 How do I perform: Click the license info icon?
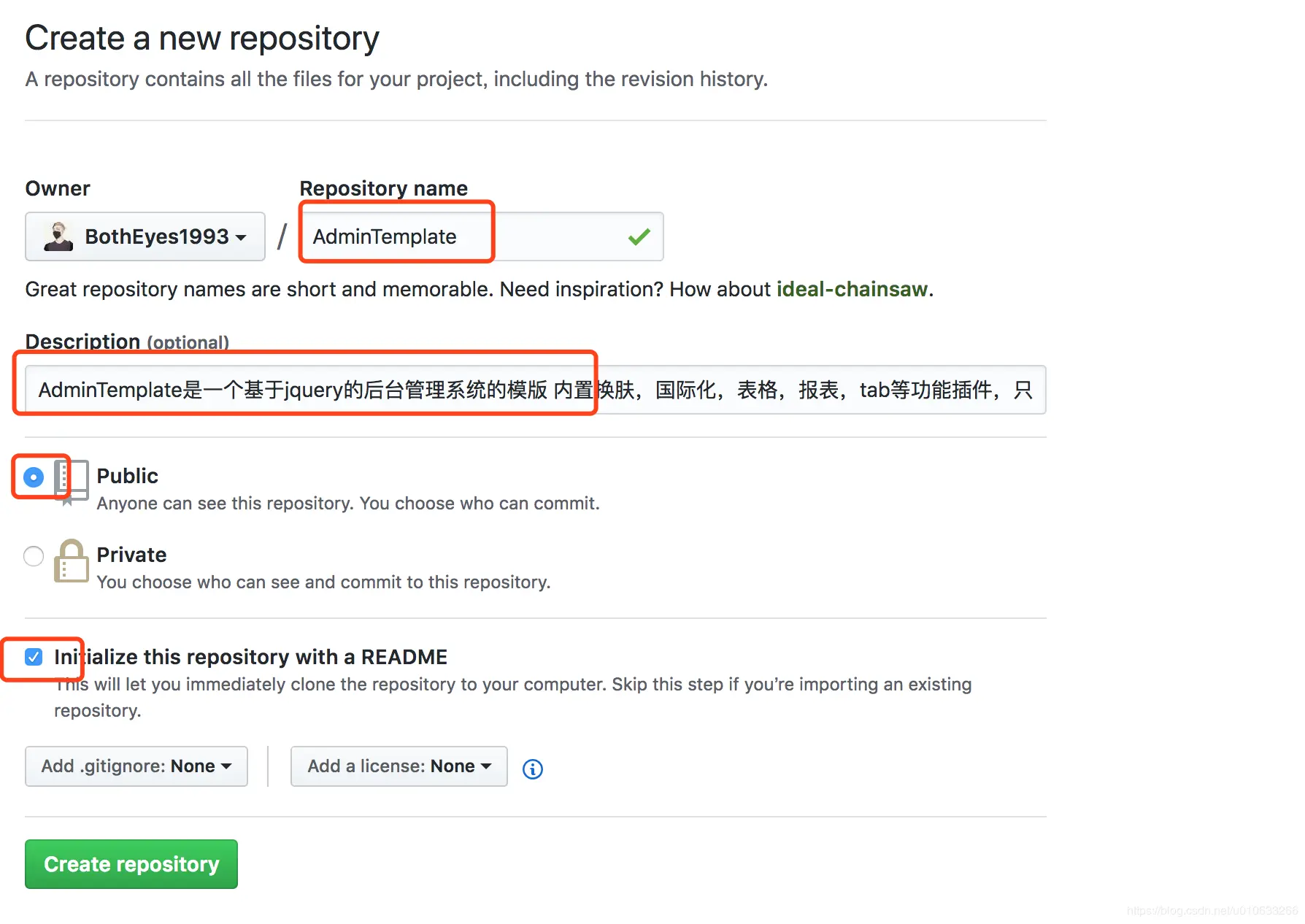coord(533,769)
